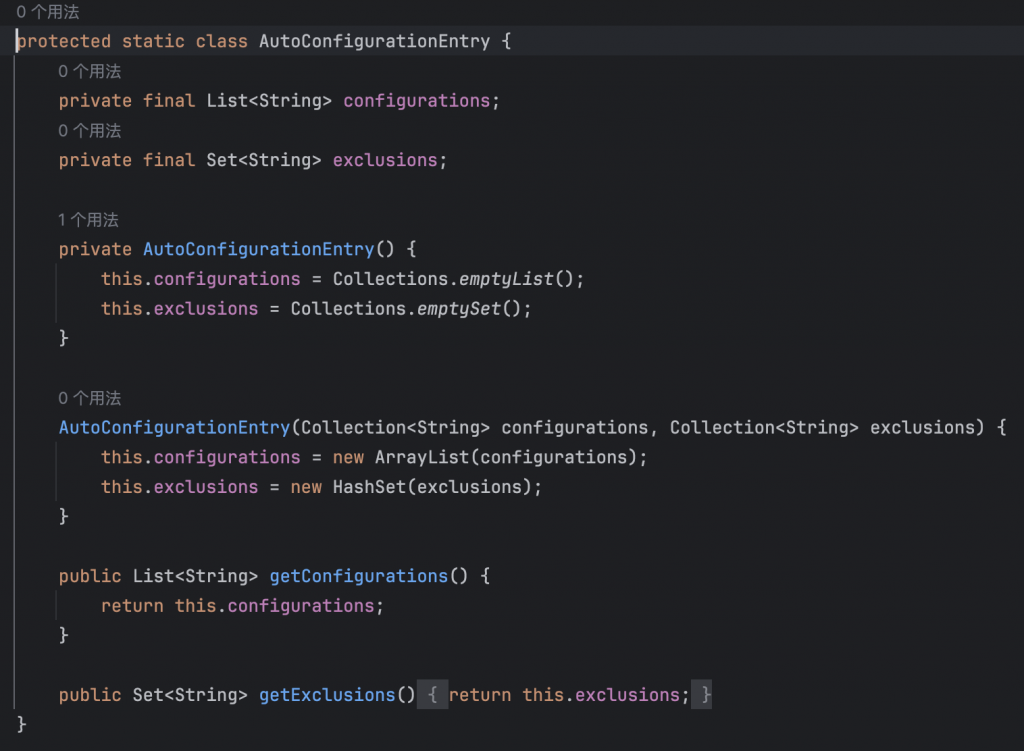1024x751 pixels.
Task: Click the 'configurations' field name in the List declaration
Action: coord(416,101)
